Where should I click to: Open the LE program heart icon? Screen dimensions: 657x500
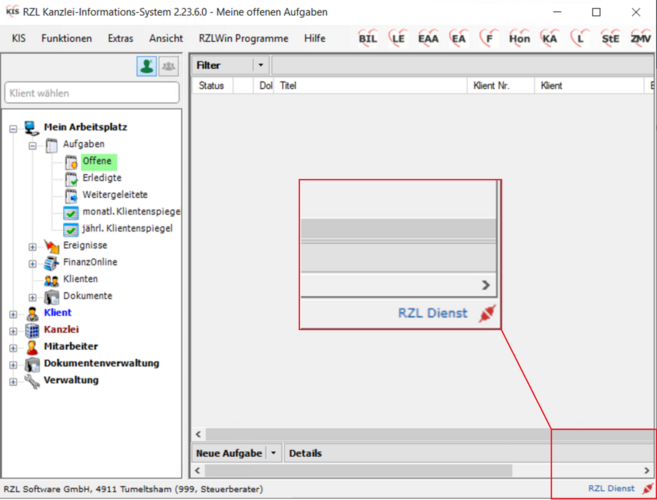click(398, 38)
